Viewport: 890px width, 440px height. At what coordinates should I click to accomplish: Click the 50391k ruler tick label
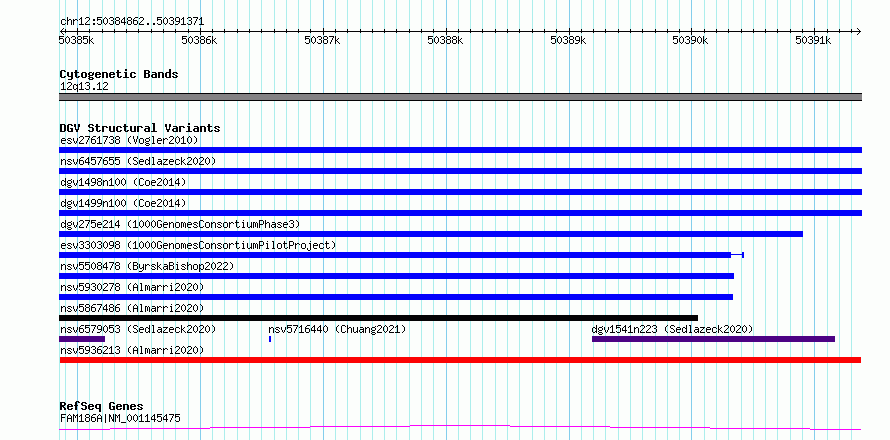(813, 40)
